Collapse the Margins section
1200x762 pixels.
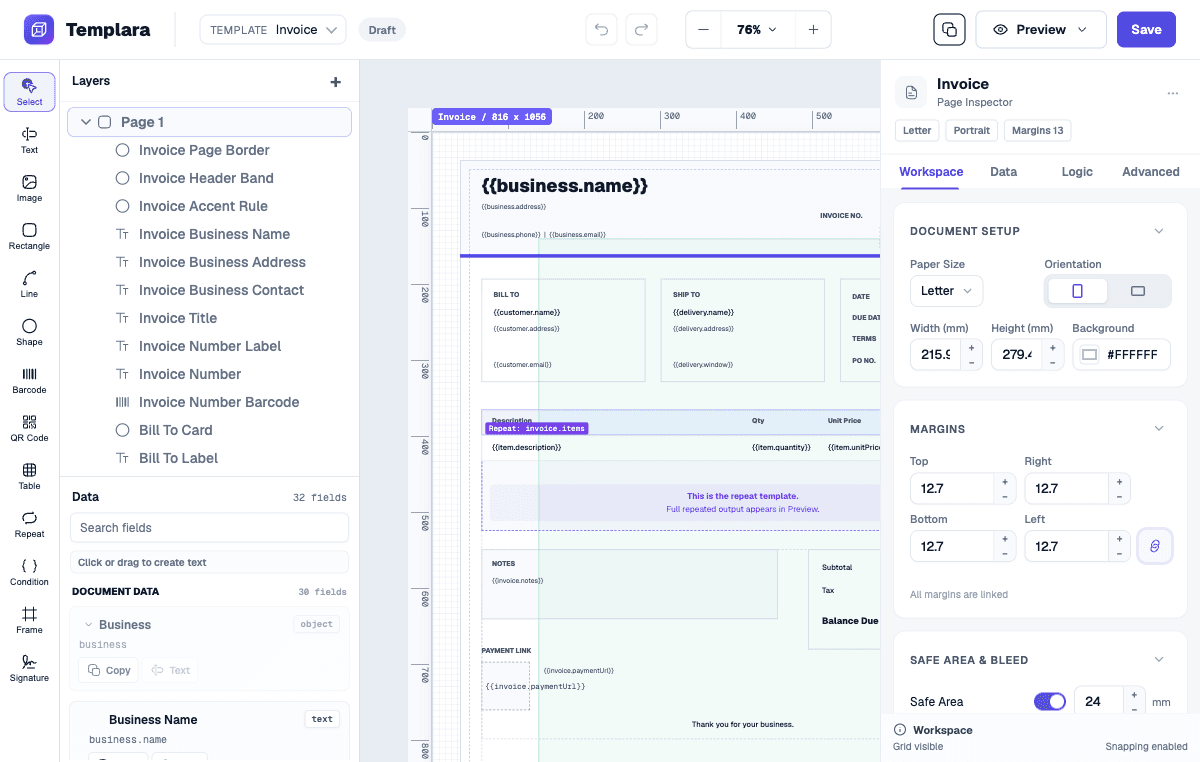(x=1159, y=429)
